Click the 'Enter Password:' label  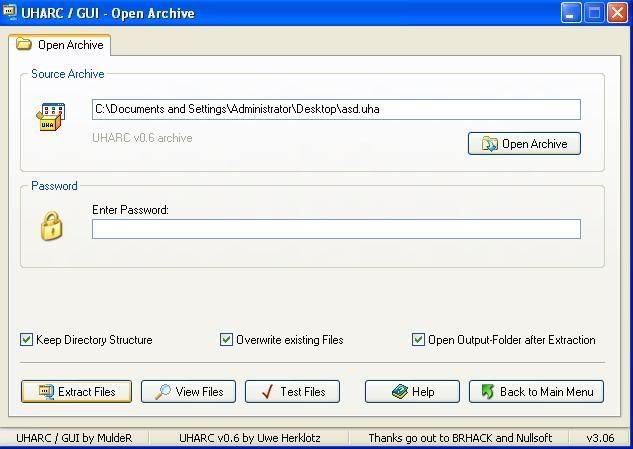130,210
